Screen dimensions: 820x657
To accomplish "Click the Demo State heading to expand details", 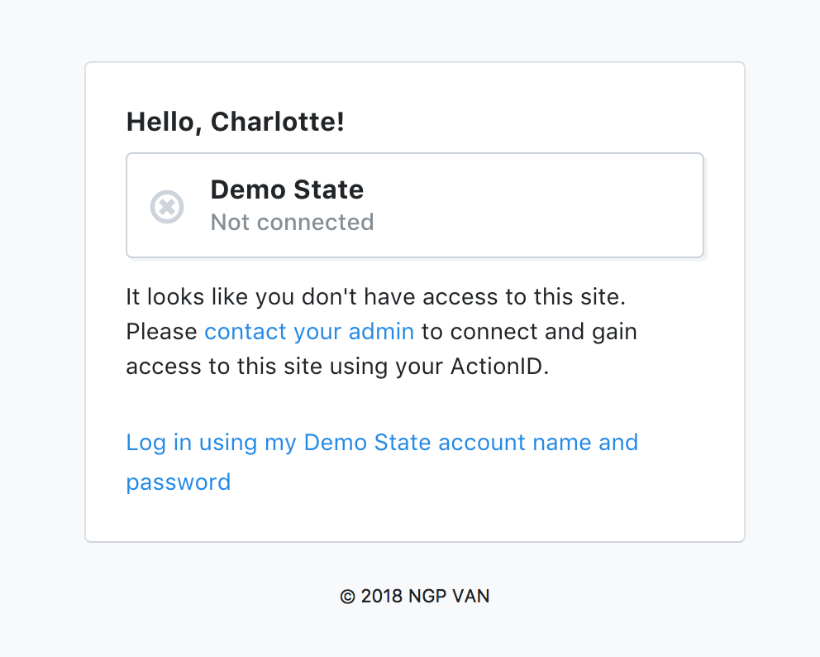I will click(x=287, y=189).
